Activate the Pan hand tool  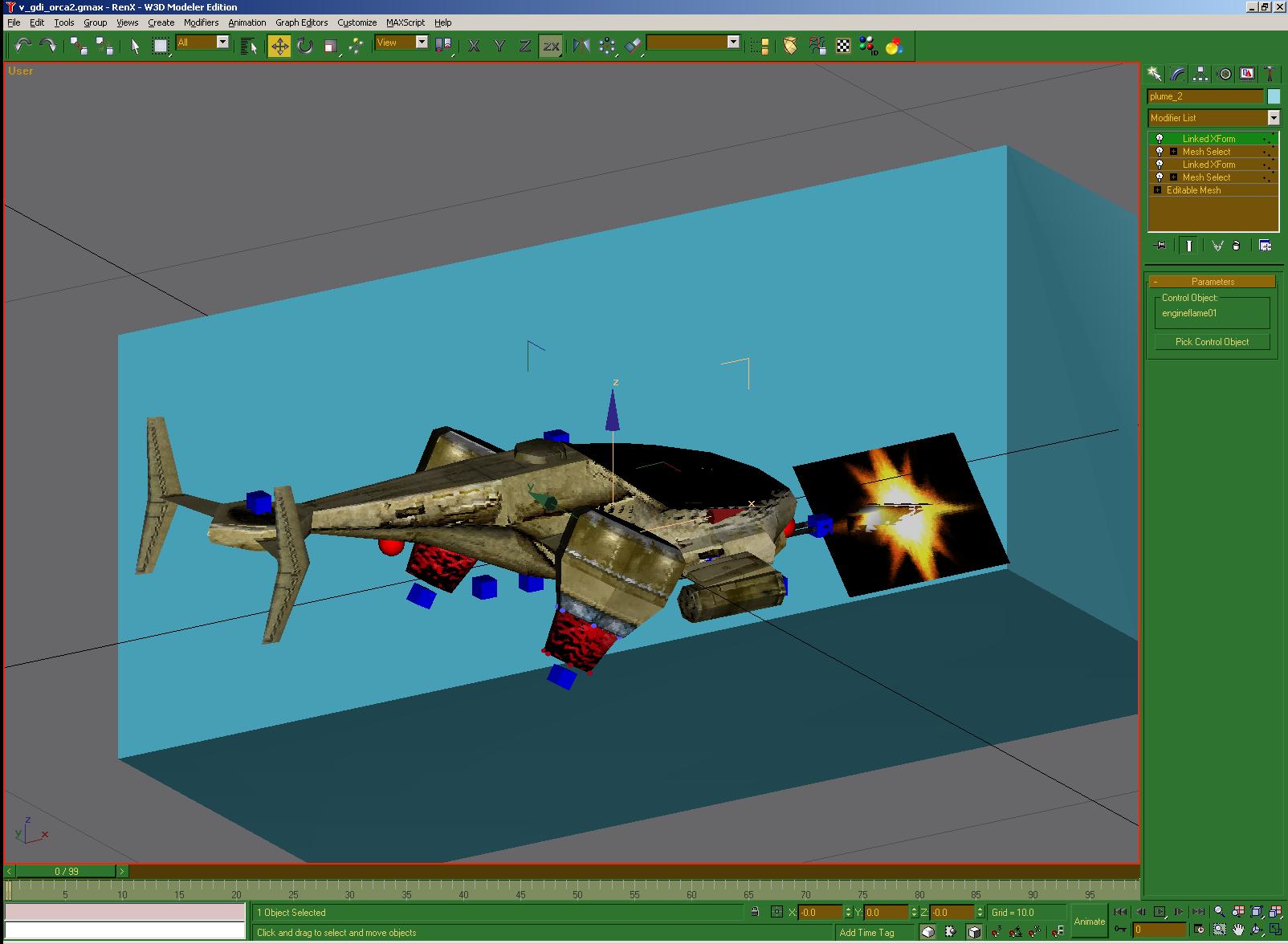[x=1238, y=930]
